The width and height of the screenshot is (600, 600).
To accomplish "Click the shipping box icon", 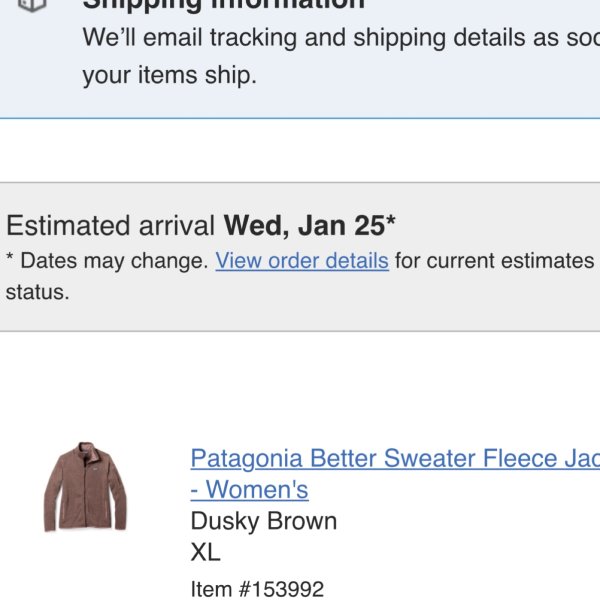I will point(33,5).
